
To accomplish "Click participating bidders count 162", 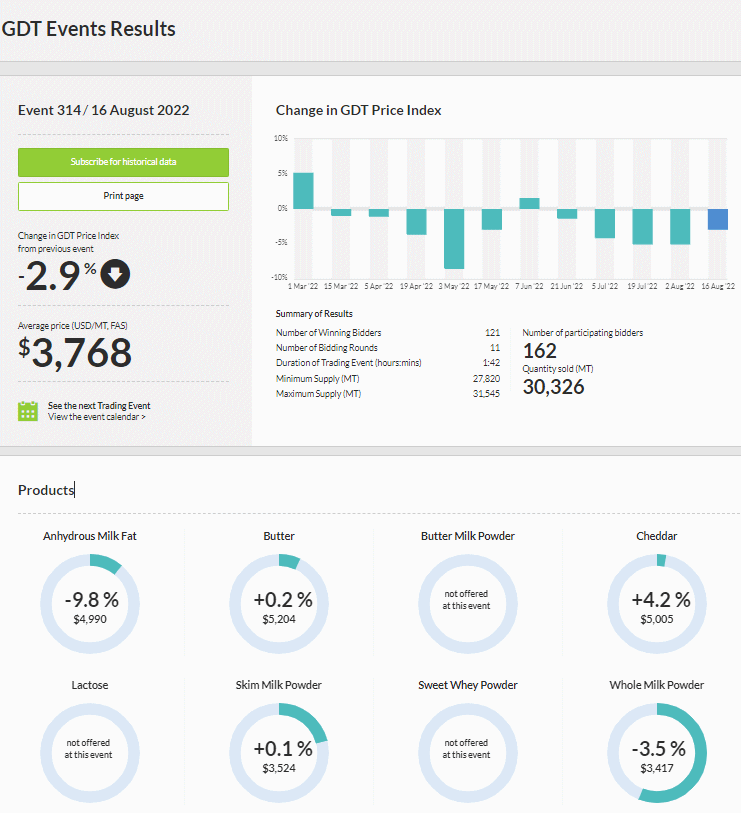I will [540, 351].
